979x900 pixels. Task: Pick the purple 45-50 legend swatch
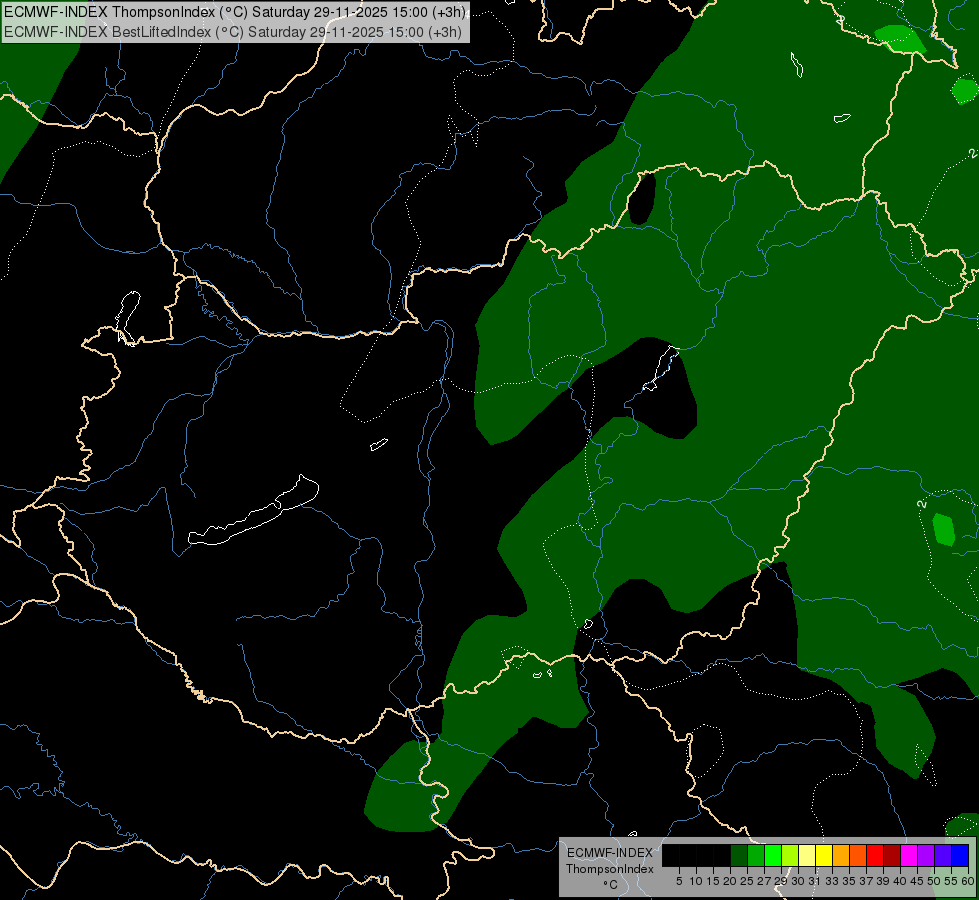pyautogui.click(x=926, y=855)
